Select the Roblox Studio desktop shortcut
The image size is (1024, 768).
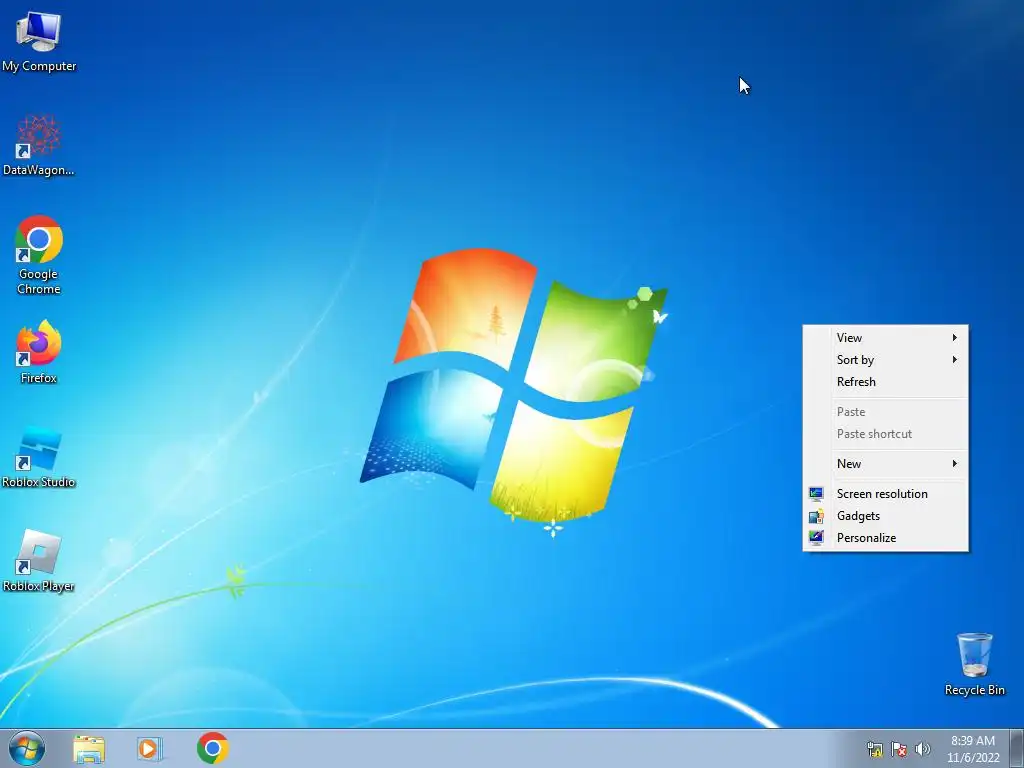coord(39,456)
